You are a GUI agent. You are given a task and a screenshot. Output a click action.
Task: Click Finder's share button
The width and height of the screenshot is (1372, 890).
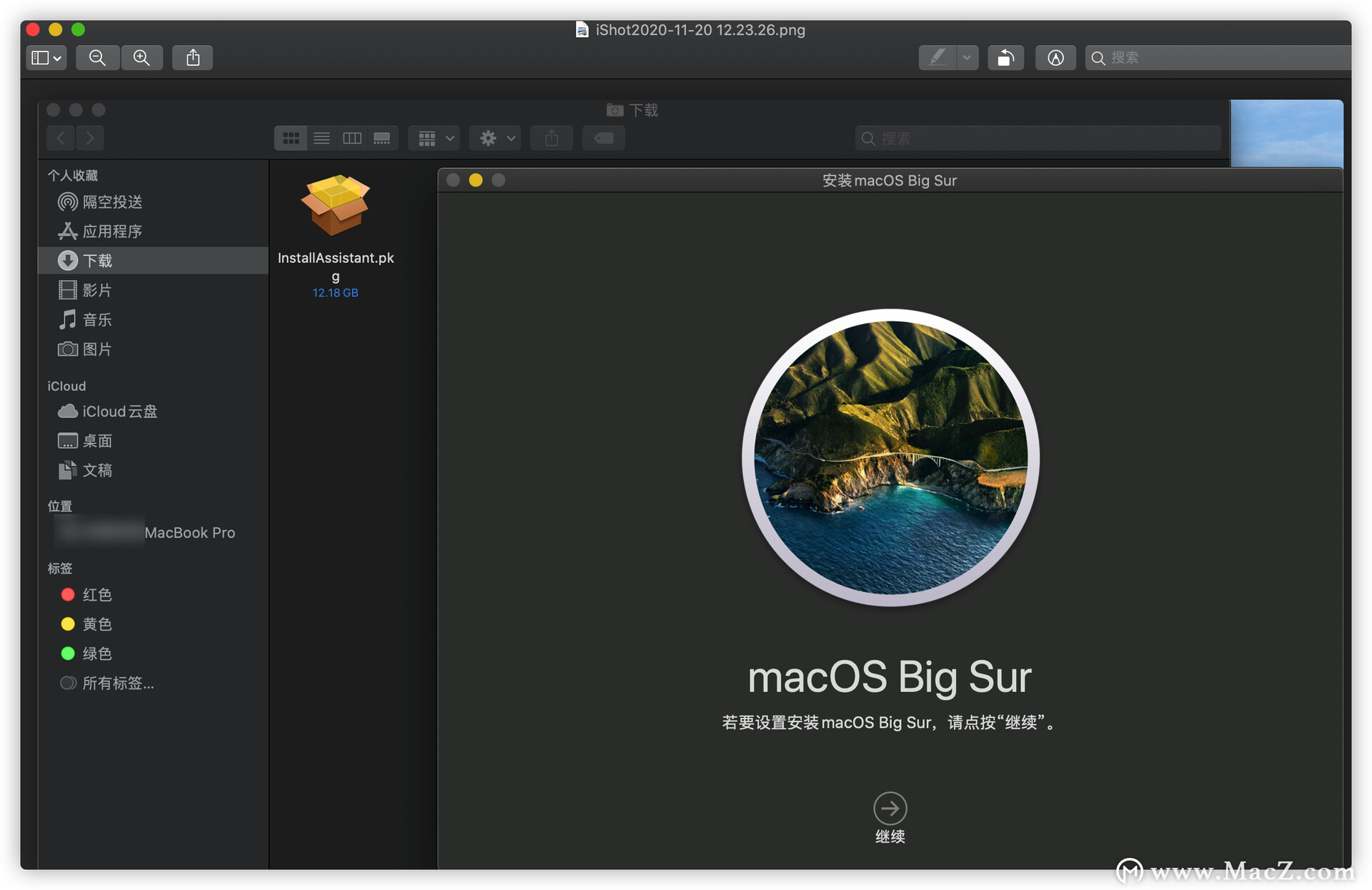(x=552, y=138)
